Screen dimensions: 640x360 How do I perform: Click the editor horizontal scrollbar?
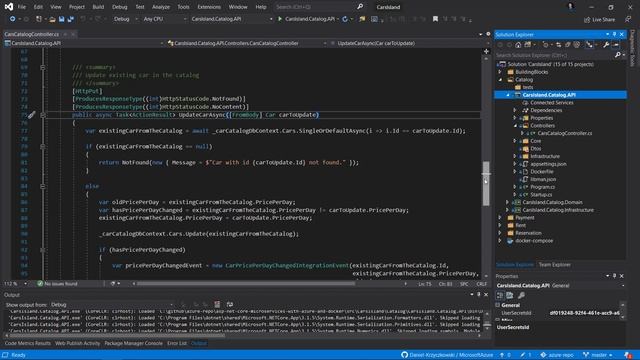[x=246, y=283]
